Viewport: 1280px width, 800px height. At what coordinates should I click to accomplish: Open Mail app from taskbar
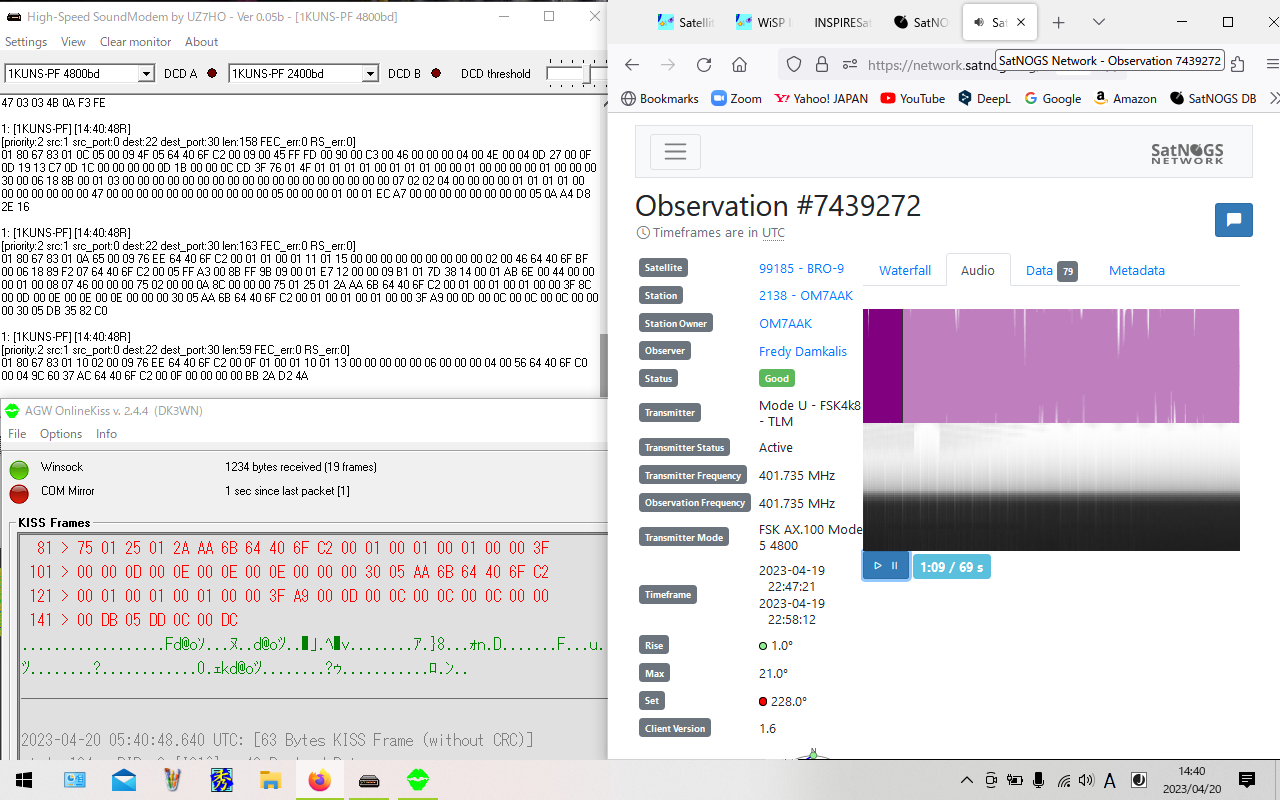124,780
